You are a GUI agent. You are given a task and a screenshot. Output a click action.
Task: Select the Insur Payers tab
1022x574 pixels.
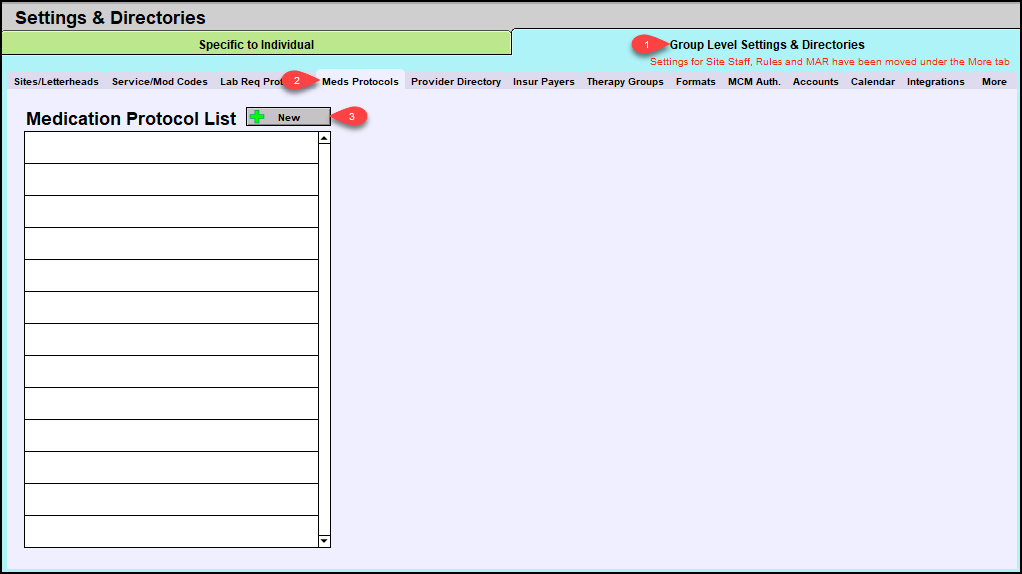pos(544,82)
